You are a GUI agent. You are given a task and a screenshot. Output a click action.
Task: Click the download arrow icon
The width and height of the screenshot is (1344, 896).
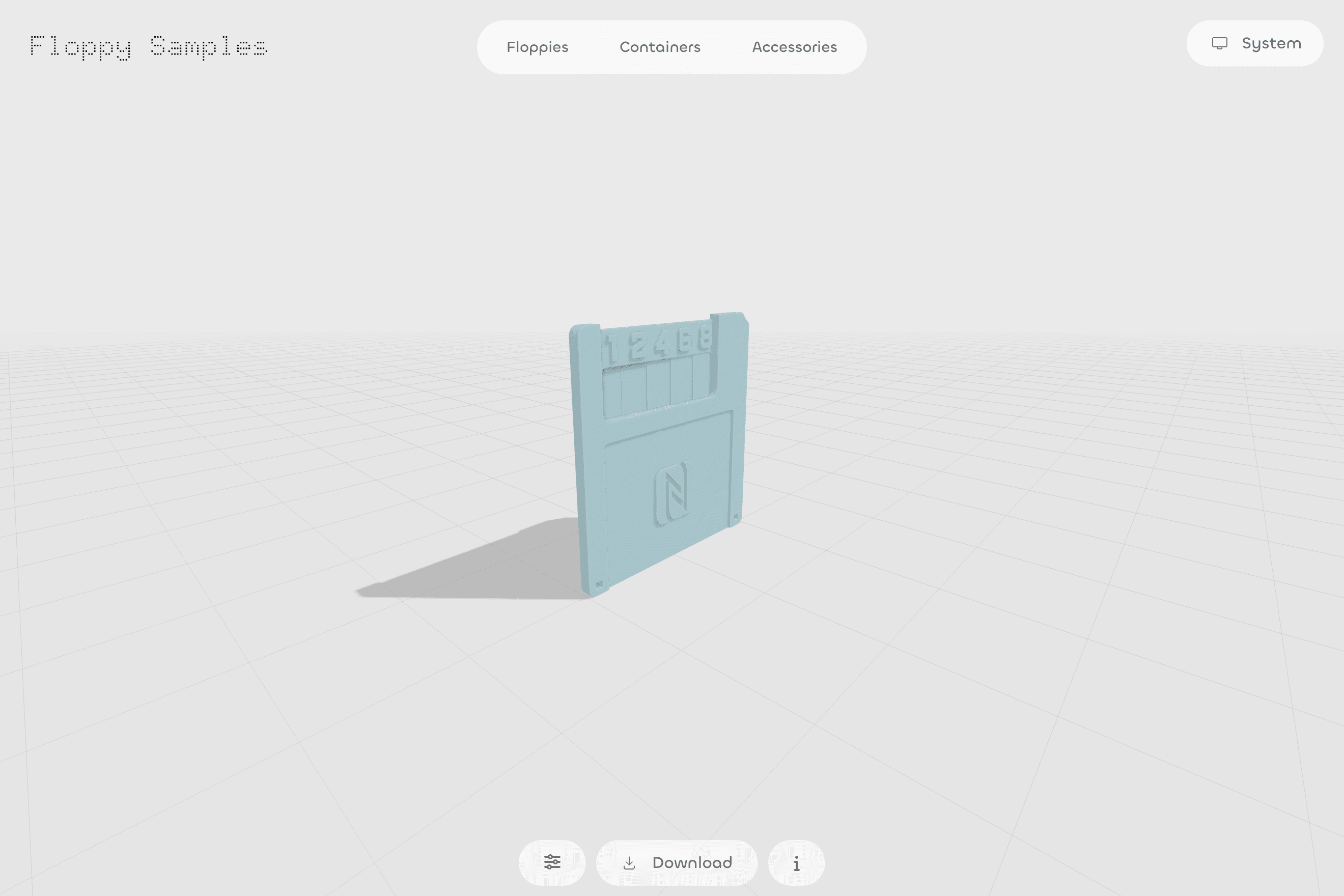click(x=629, y=863)
